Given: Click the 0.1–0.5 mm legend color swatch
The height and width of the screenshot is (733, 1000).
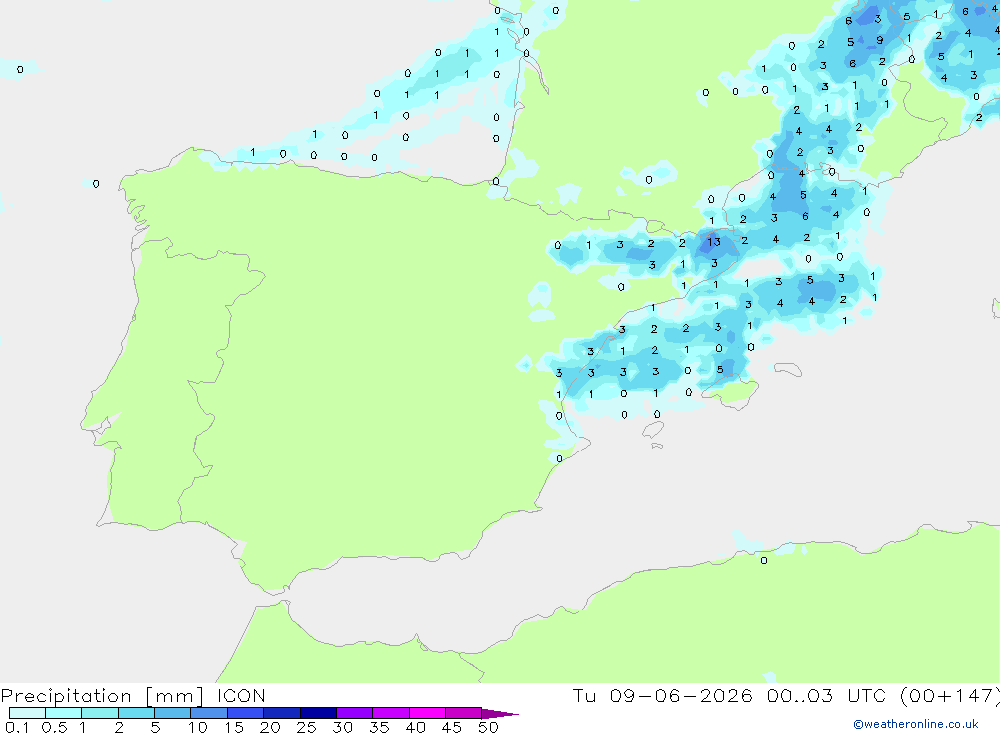Looking at the screenshot, I should click(x=27, y=713).
